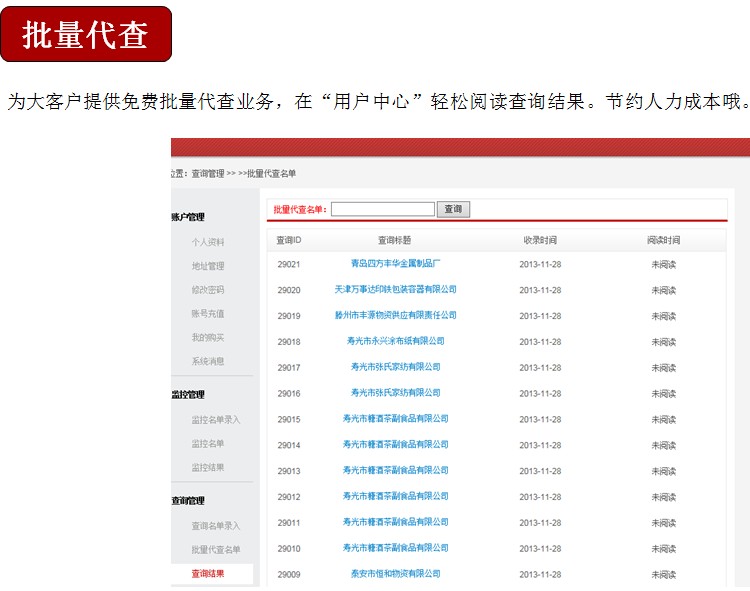The width and height of the screenshot is (750, 591).
Task: Open the 青岛四方丰华金属制品厂 link
Action: coord(396,263)
